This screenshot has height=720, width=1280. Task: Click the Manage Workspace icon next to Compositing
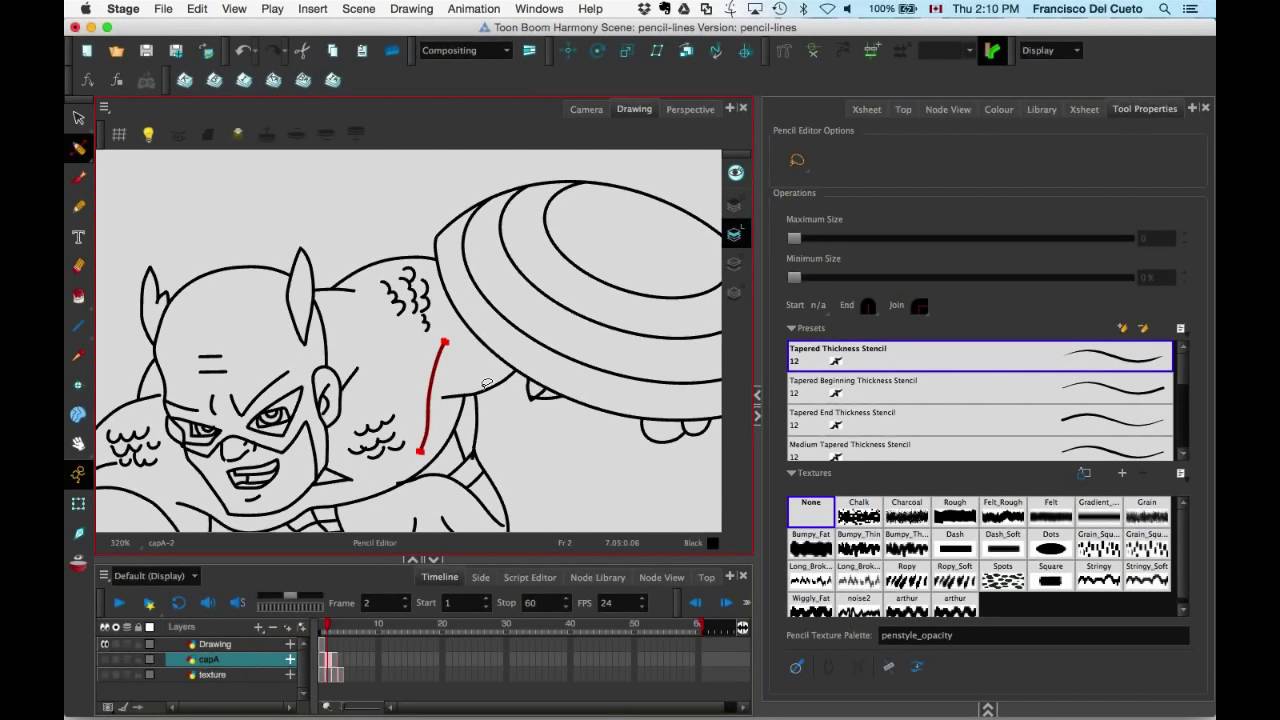[529, 51]
